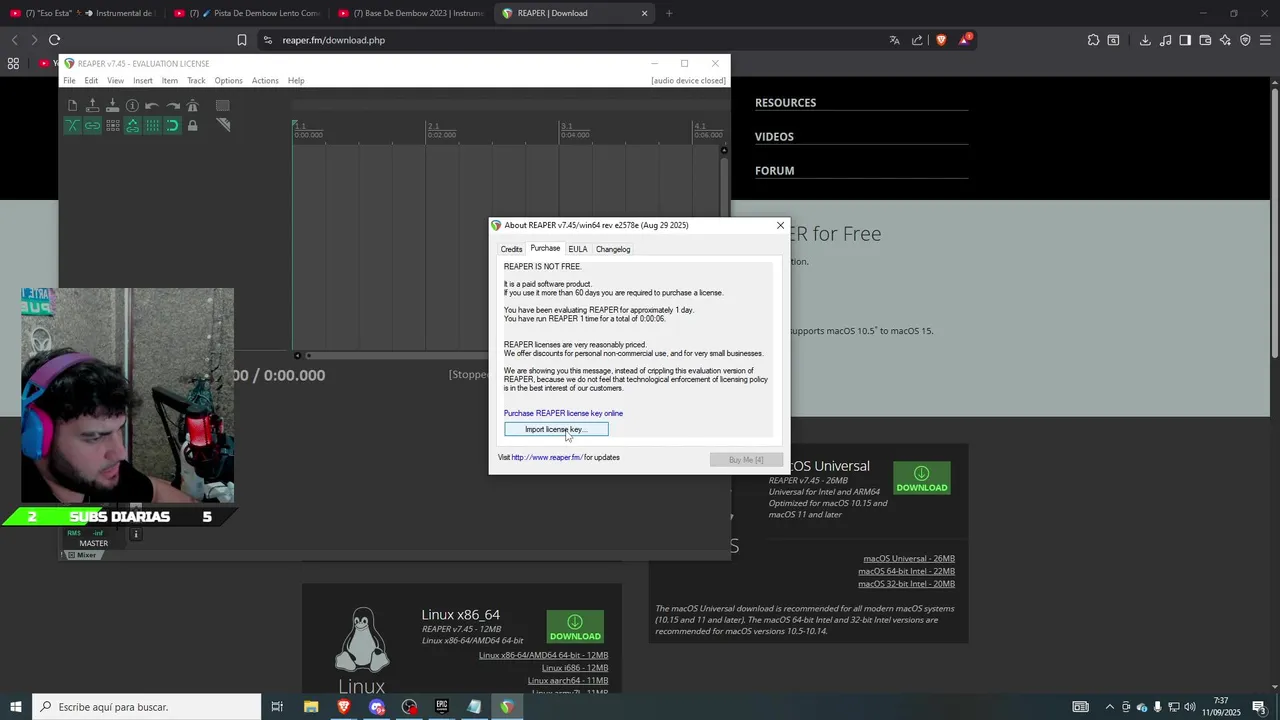Open media playlist music note icon
1280x720 pixels.
coord(1165,40)
